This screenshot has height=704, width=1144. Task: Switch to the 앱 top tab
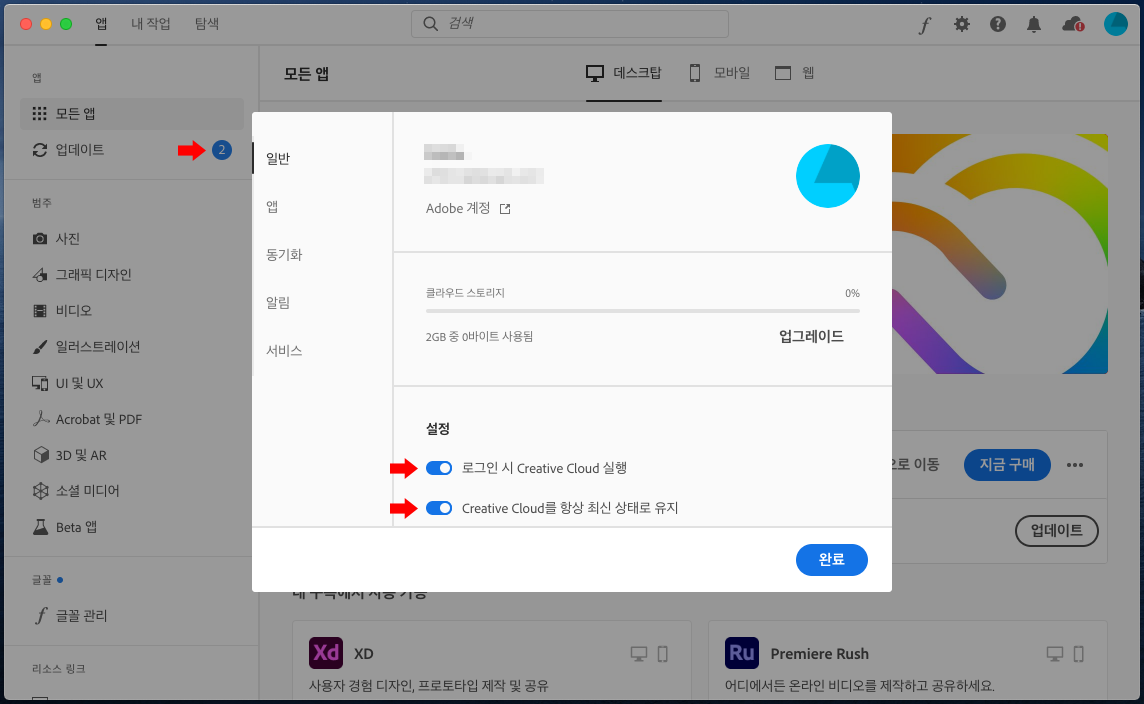101,24
